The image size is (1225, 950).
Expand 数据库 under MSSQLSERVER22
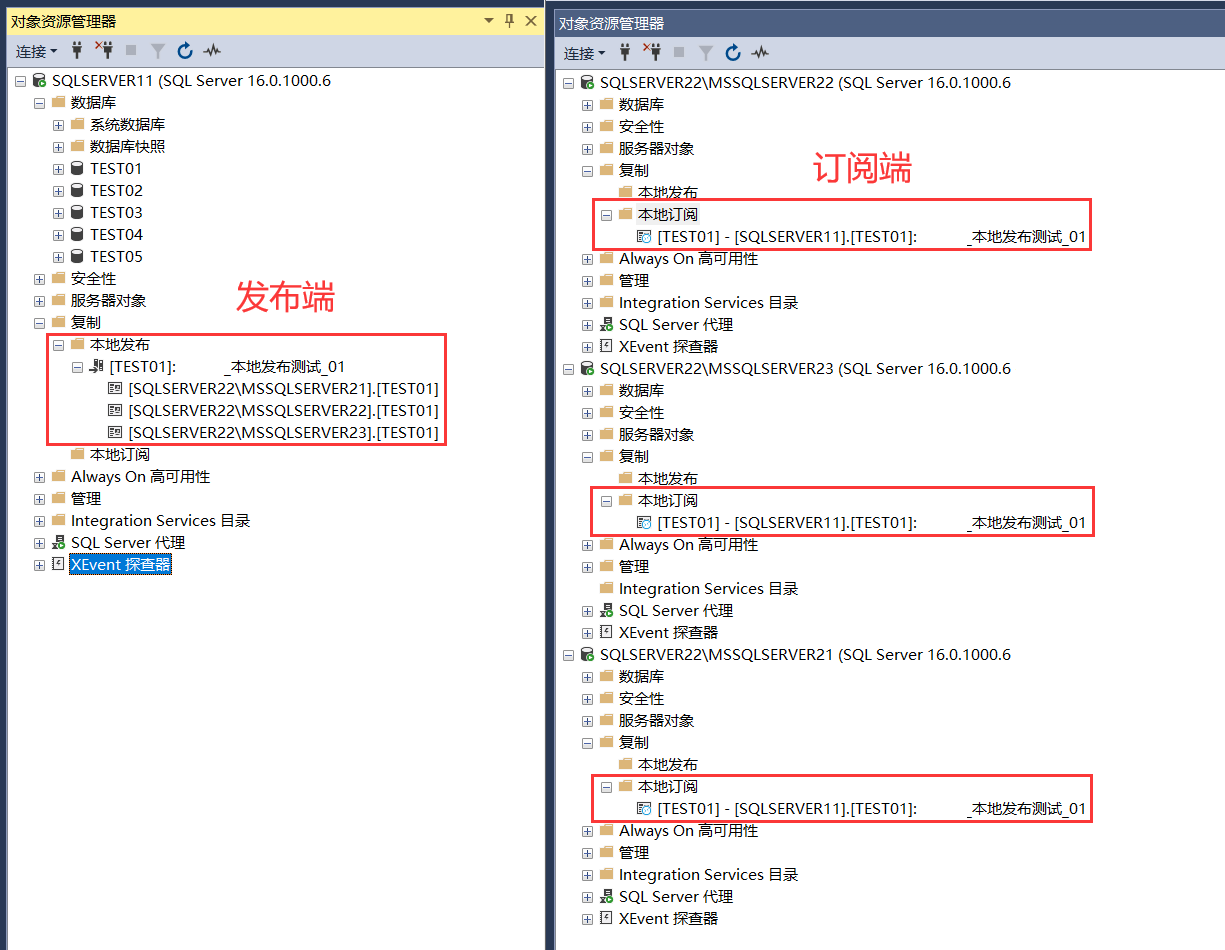[x=587, y=105]
